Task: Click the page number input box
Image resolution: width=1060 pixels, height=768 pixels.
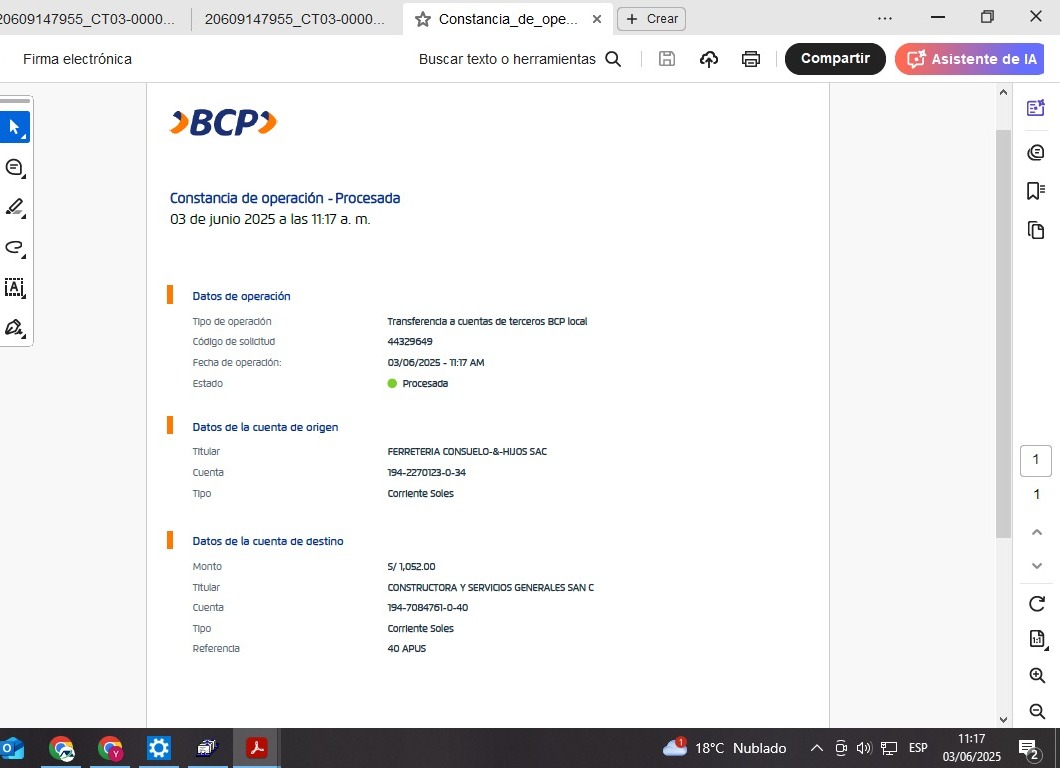Action: tap(1036, 461)
